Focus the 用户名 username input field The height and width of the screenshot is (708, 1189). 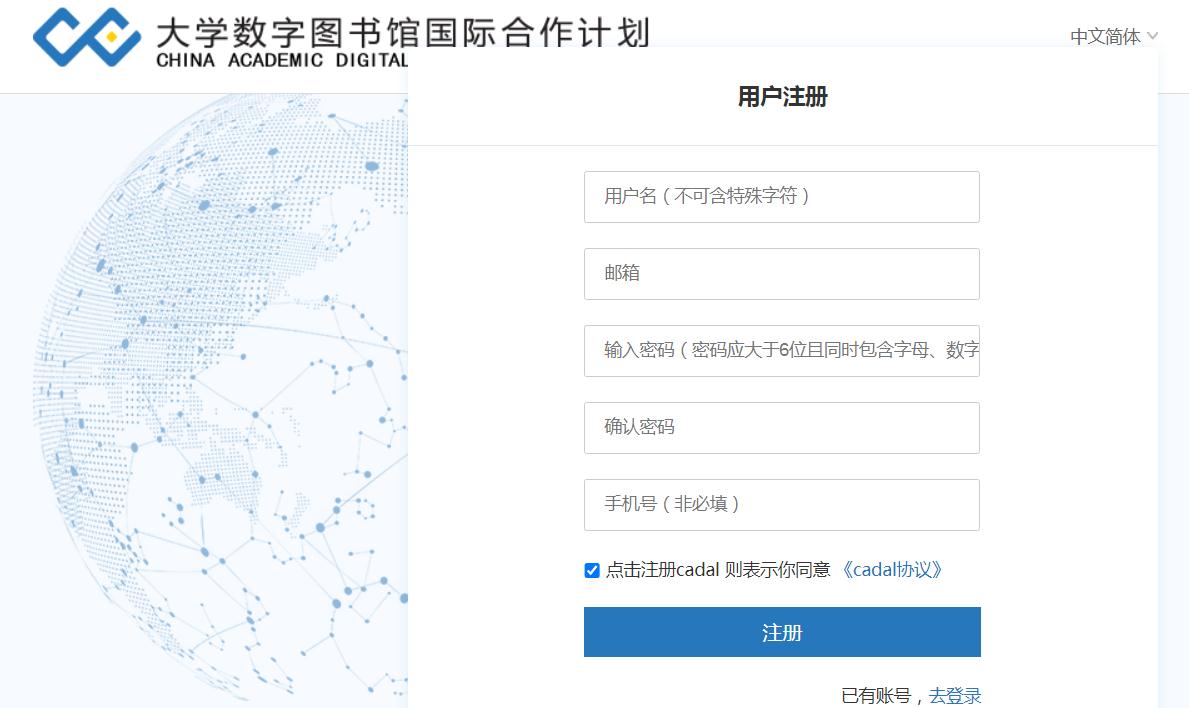pos(781,197)
